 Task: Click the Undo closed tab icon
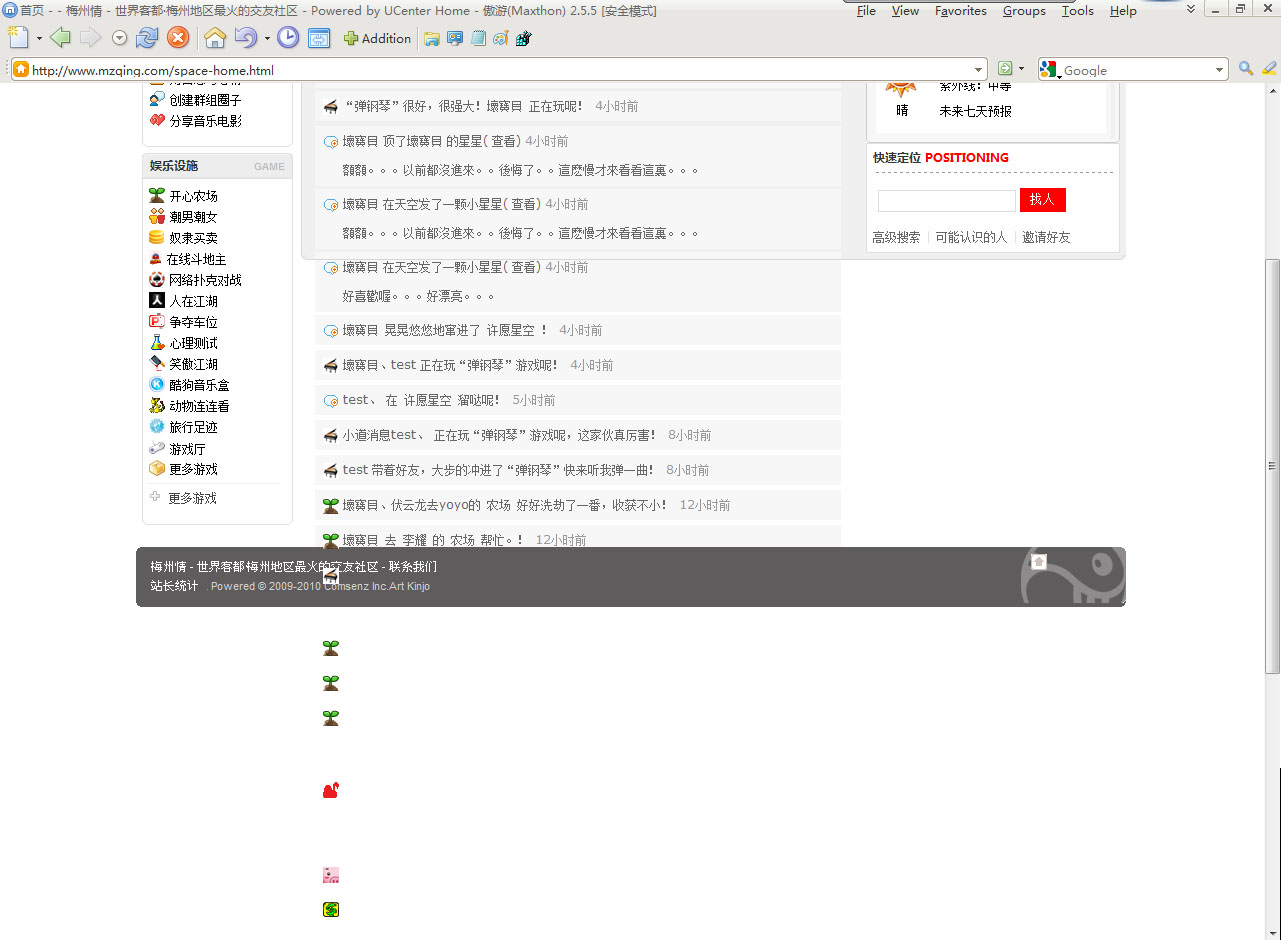(x=246, y=38)
